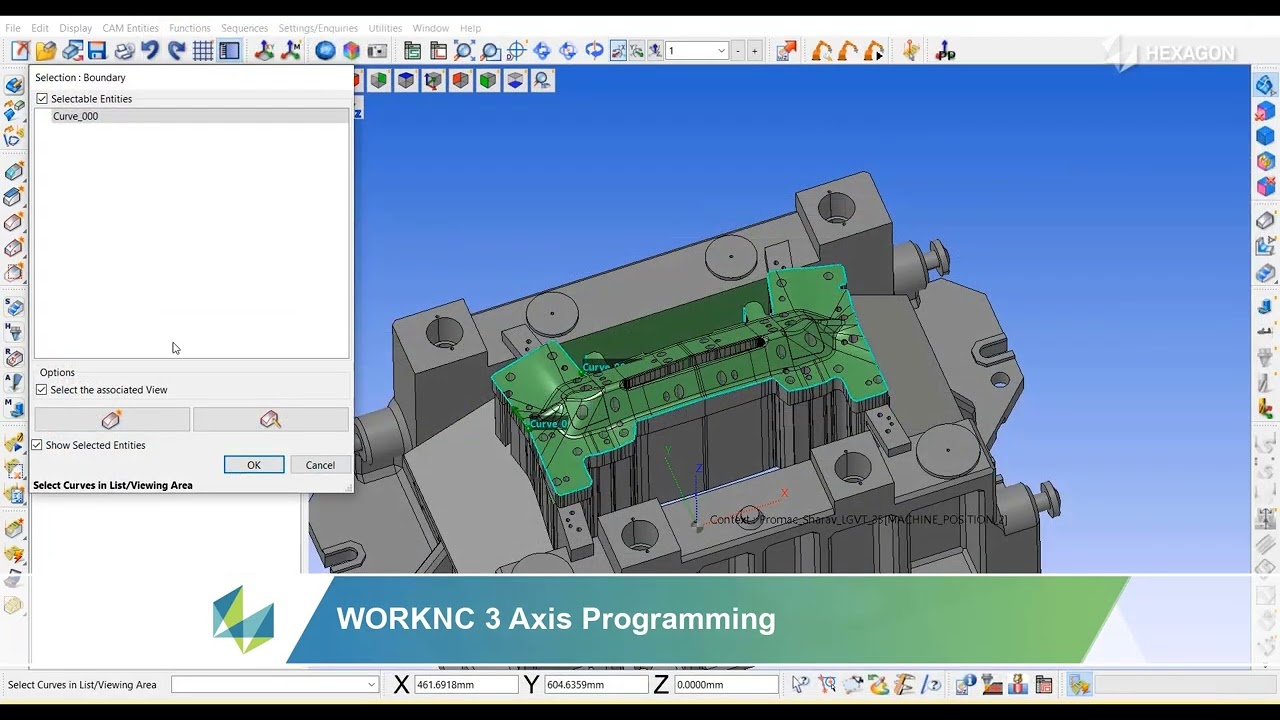
Task: Click the zoom fit magnifier icon
Action: 464,51
